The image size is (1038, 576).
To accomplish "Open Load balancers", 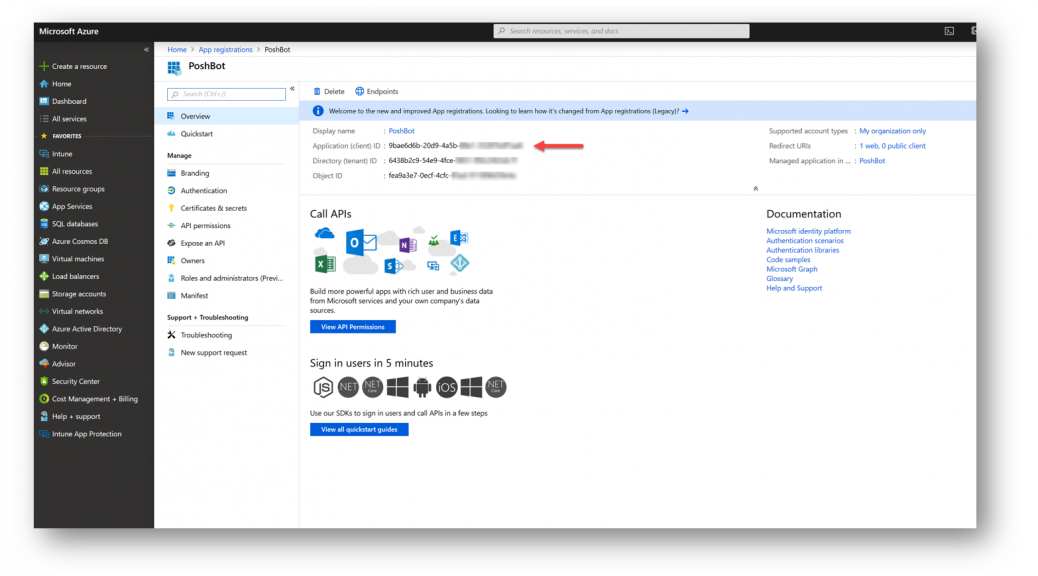I will coord(75,277).
